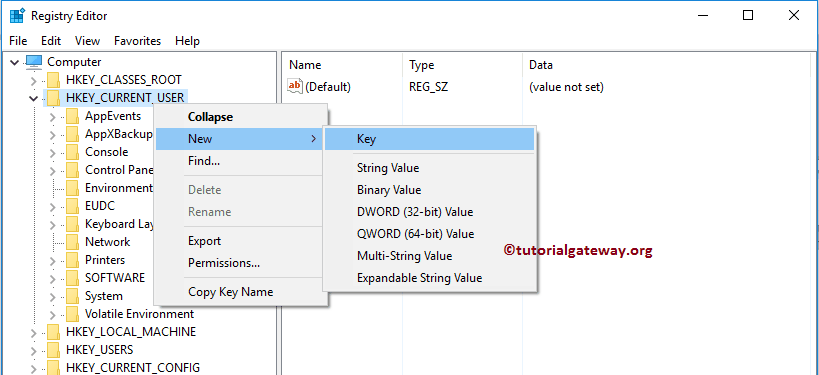Image resolution: width=819 pixels, height=375 pixels.
Task: Open the Favorites menu
Action: click(x=137, y=41)
